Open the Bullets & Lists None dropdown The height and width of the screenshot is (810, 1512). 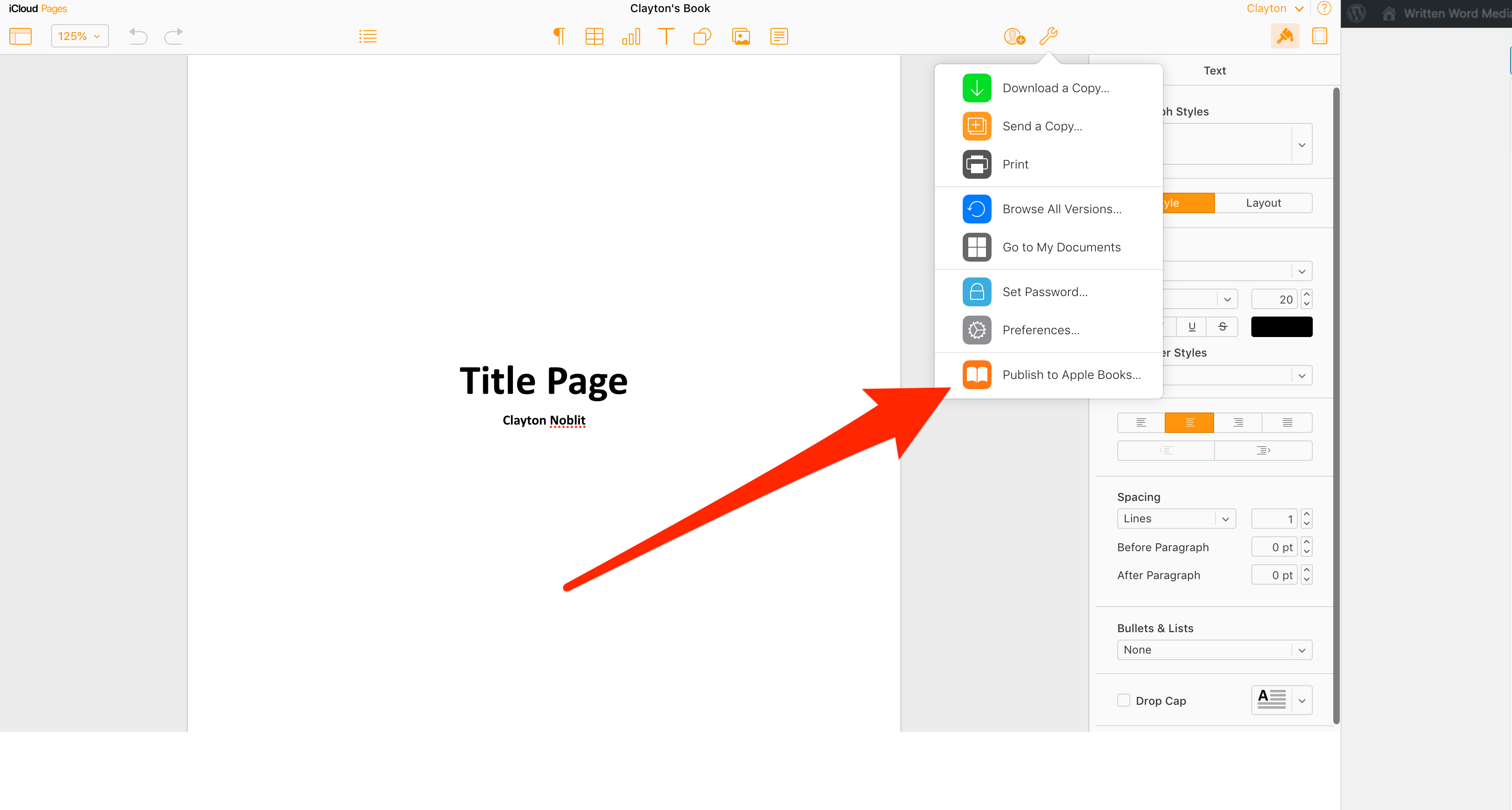(x=1215, y=650)
